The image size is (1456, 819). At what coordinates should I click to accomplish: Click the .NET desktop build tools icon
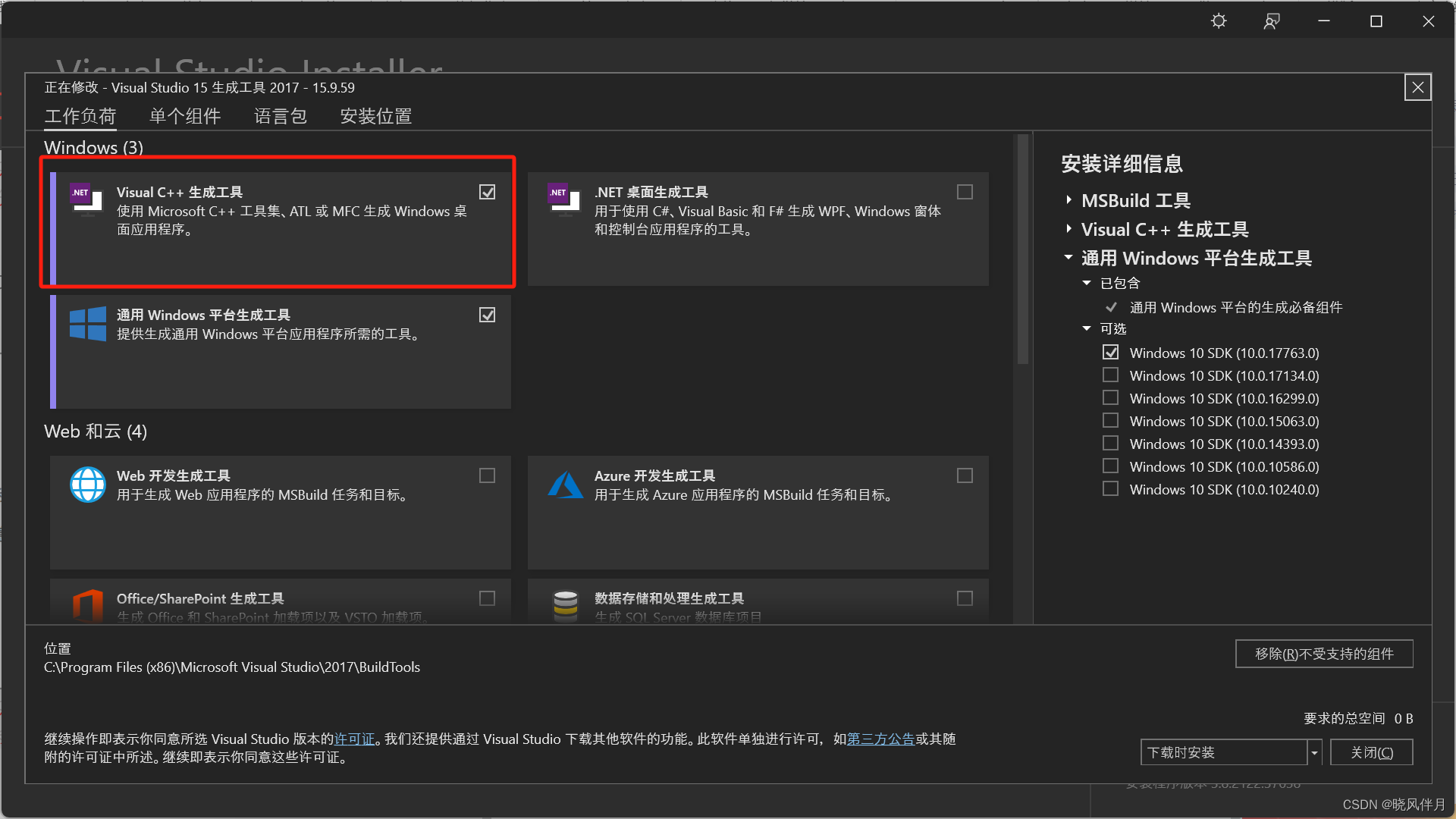coord(564,199)
